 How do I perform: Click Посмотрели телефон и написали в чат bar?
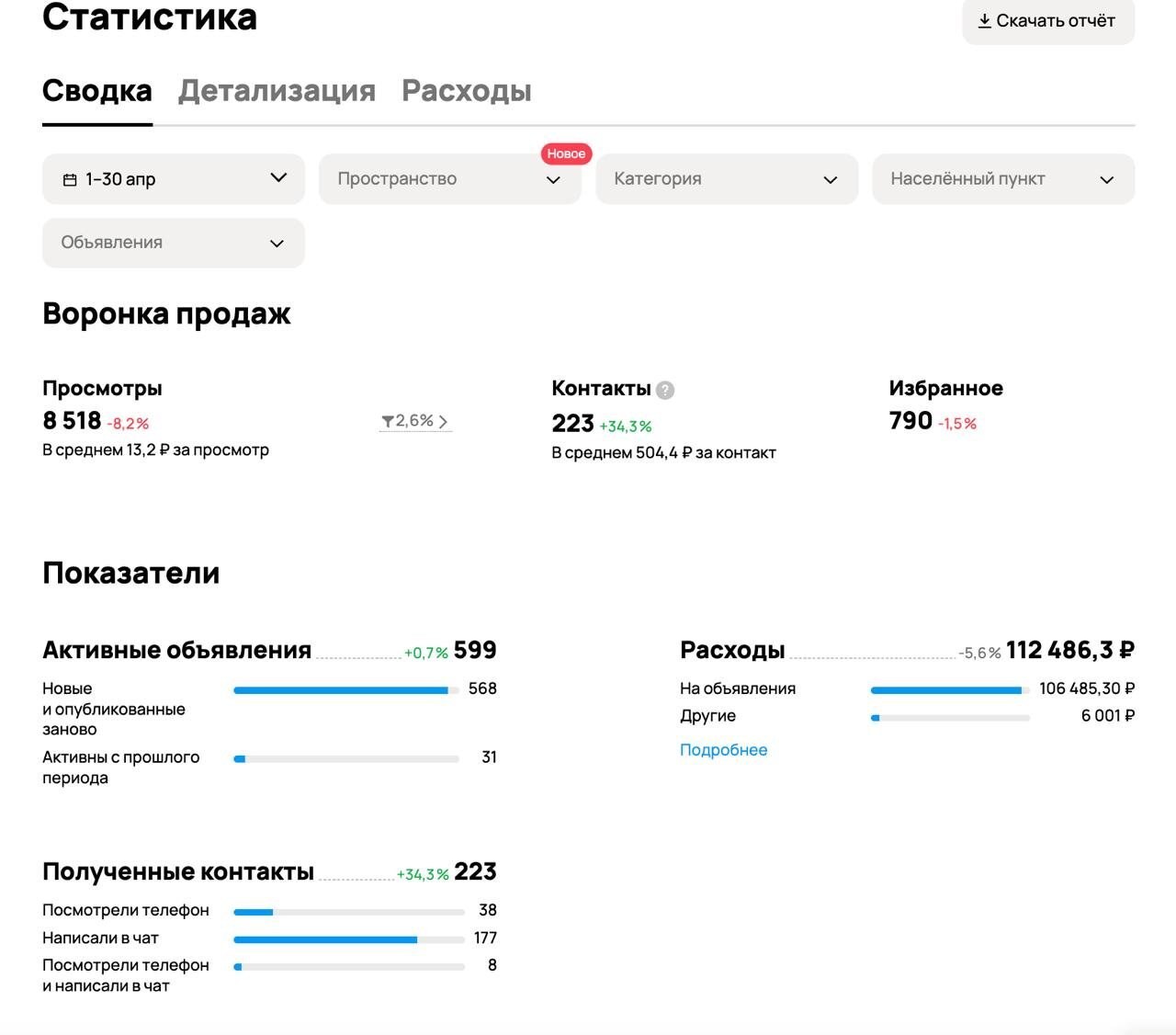(x=349, y=967)
